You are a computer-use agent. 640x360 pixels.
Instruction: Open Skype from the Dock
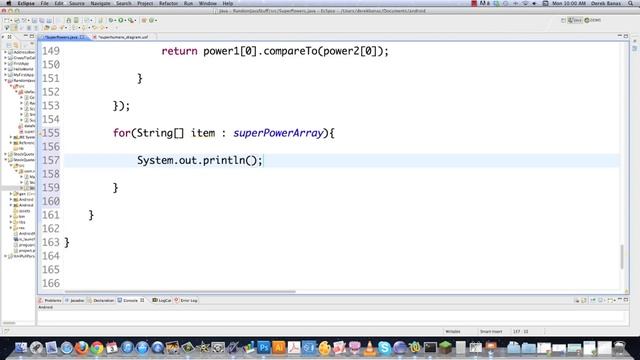coord(384,348)
